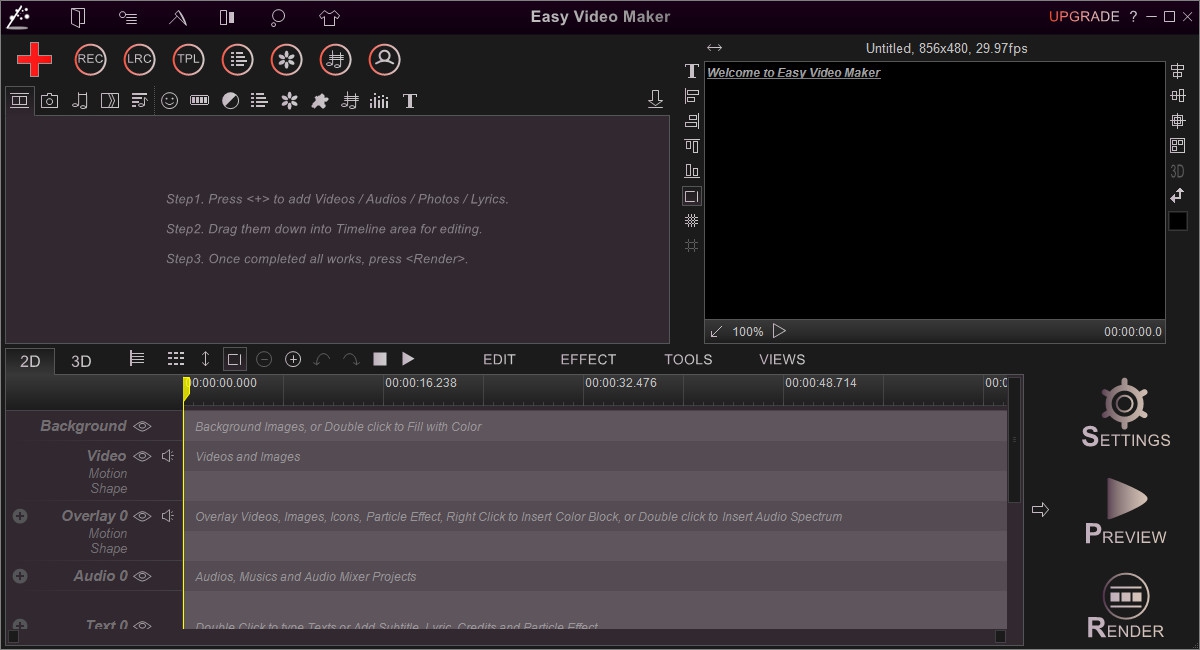Center horizontally with the top right align icon
Viewport: 1200px width, 650px height.
(x=1178, y=71)
